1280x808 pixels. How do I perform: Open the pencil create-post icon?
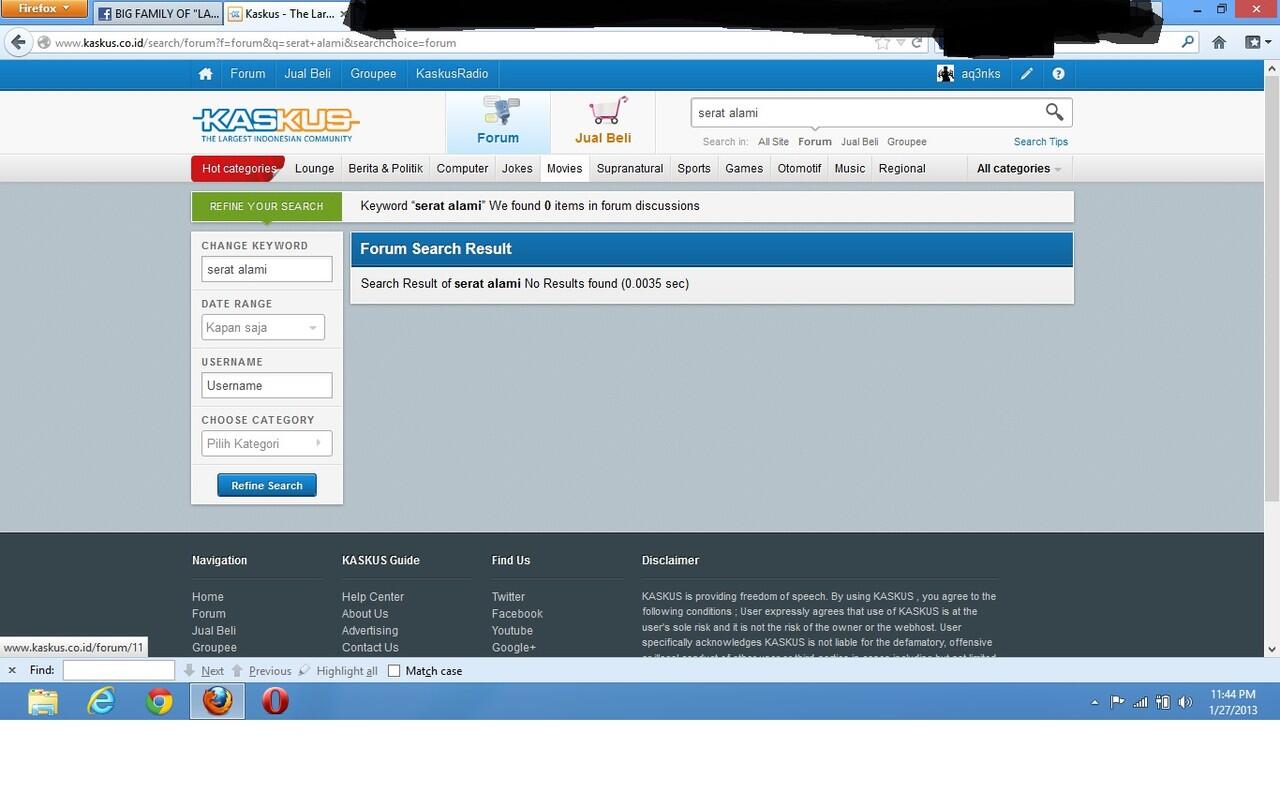click(x=1027, y=74)
